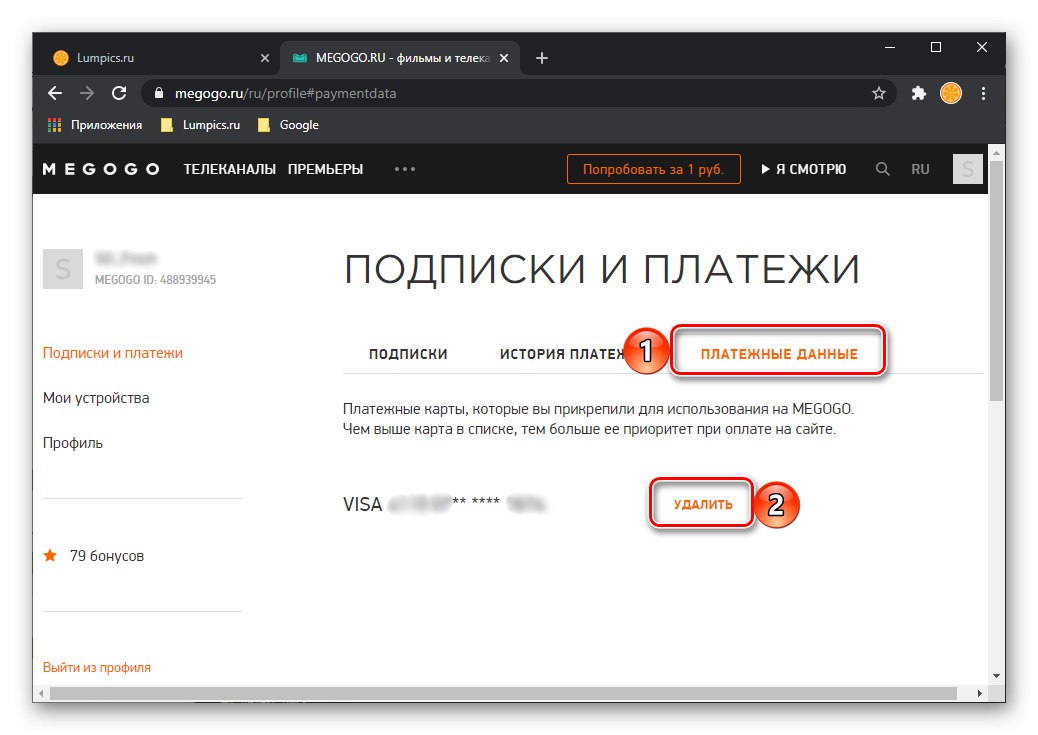The image size is (1038, 735).
Task: Open the ТЕЛЕКАНАЛЫ menu item
Action: click(x=230, y=170)
